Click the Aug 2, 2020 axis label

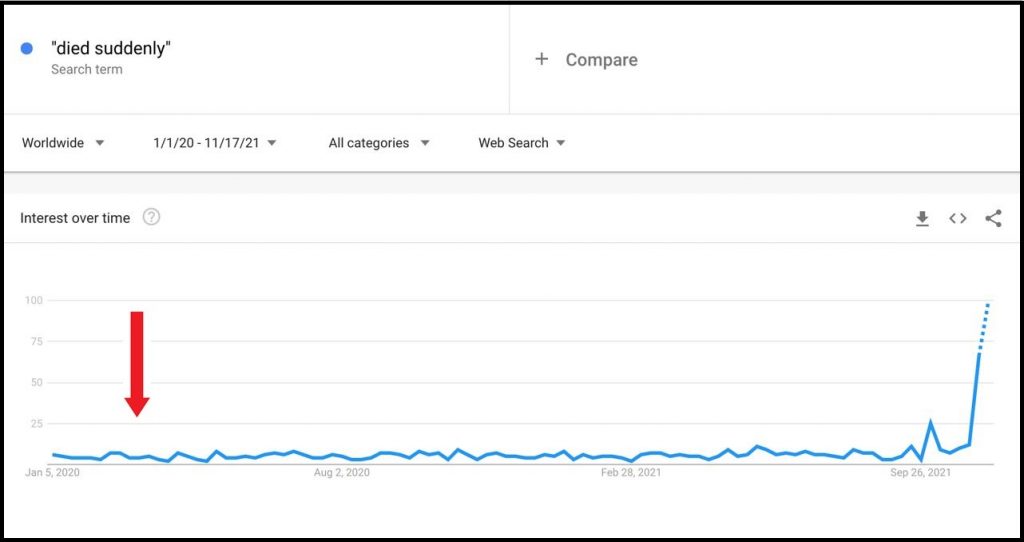click(x=342, y=473)
